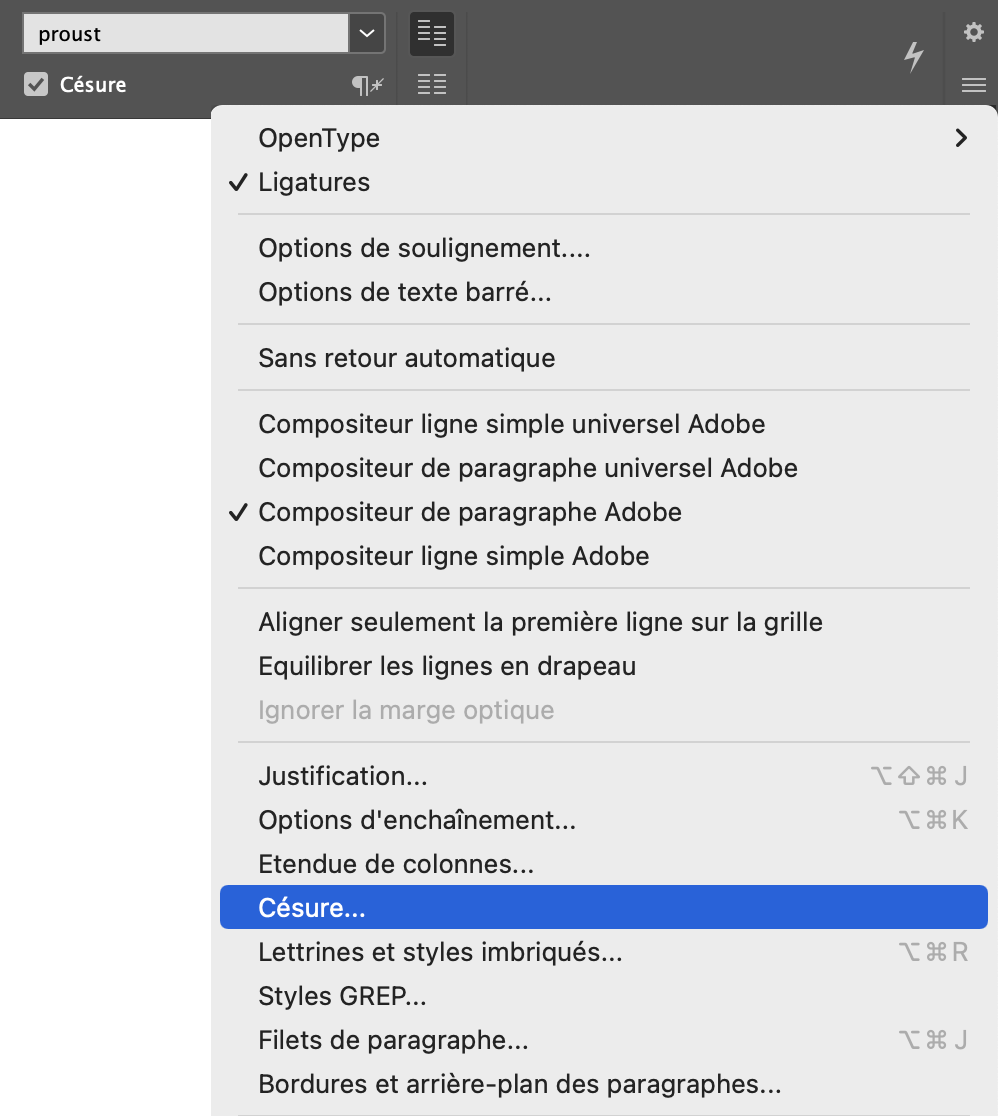This screenshot has width=998, height=1116.
Task: Open Lettrines et styles imbriqués...
Action: point(440,952)
